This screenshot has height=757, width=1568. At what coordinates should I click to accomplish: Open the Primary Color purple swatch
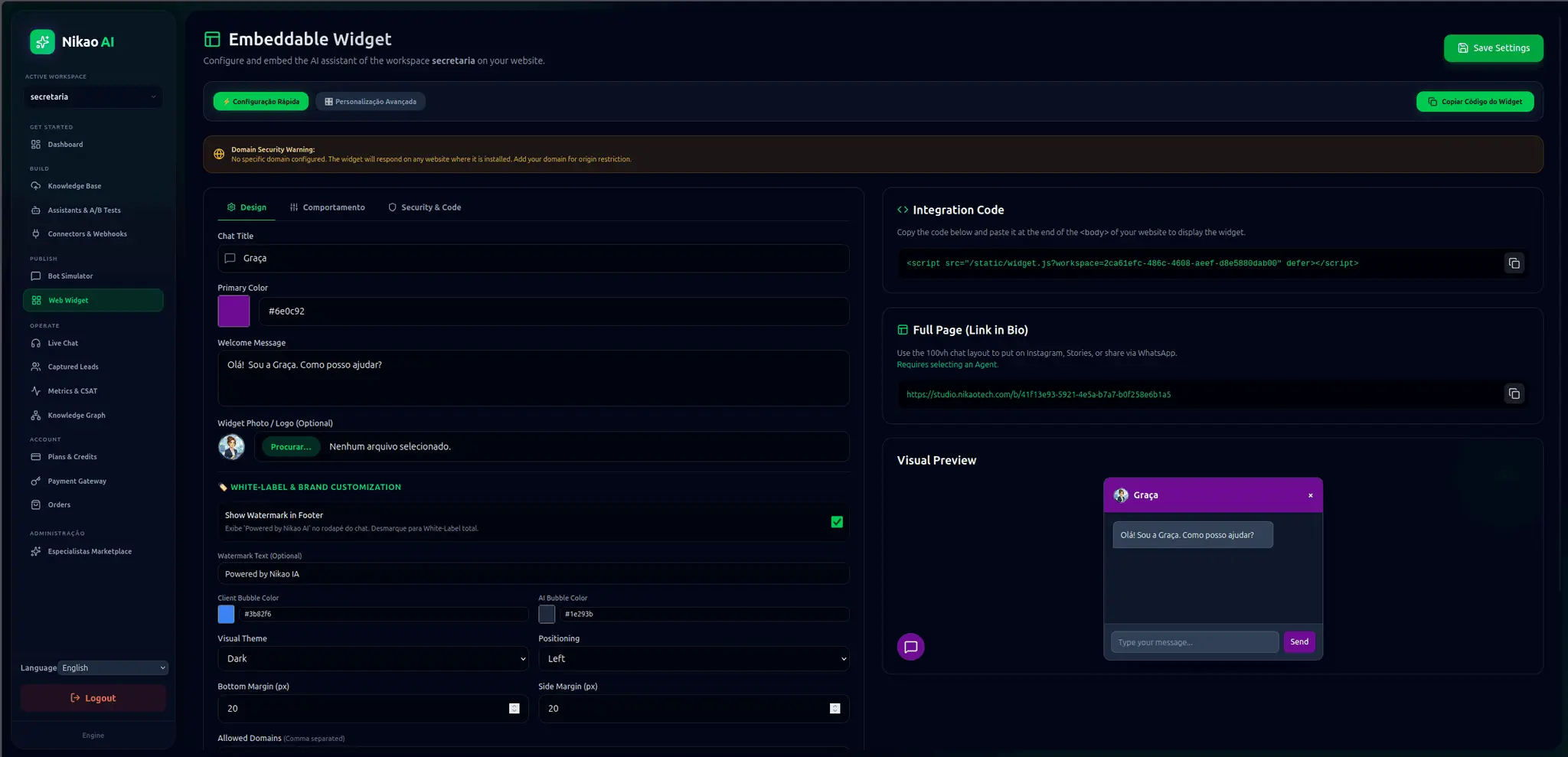234,312
